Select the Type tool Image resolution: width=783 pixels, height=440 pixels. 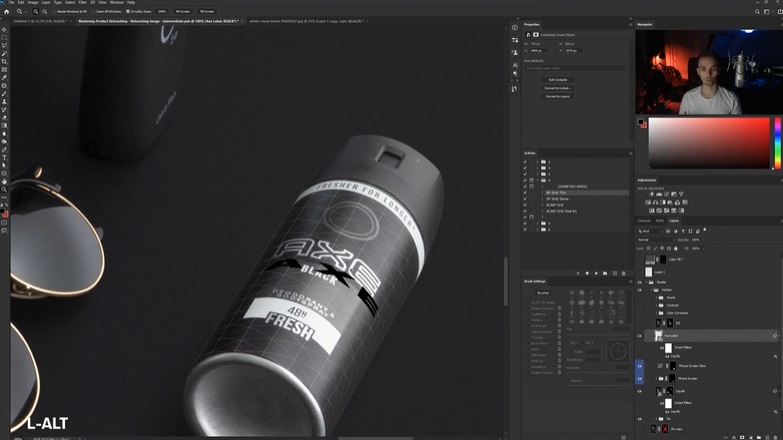[x=4, y=157]
